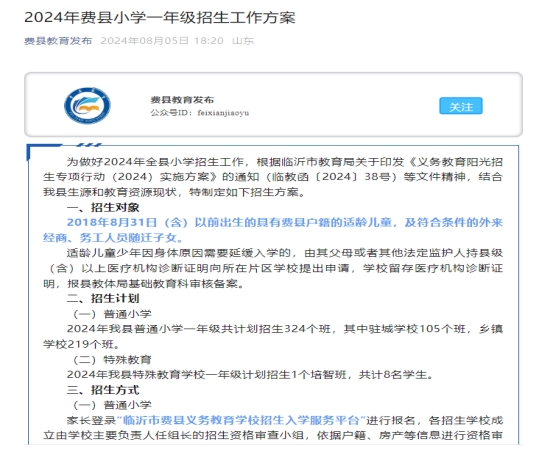Click the heading 二、招生计划
Image resolution: width=554 pixels, height=449 pixels.
pos(103,299)
